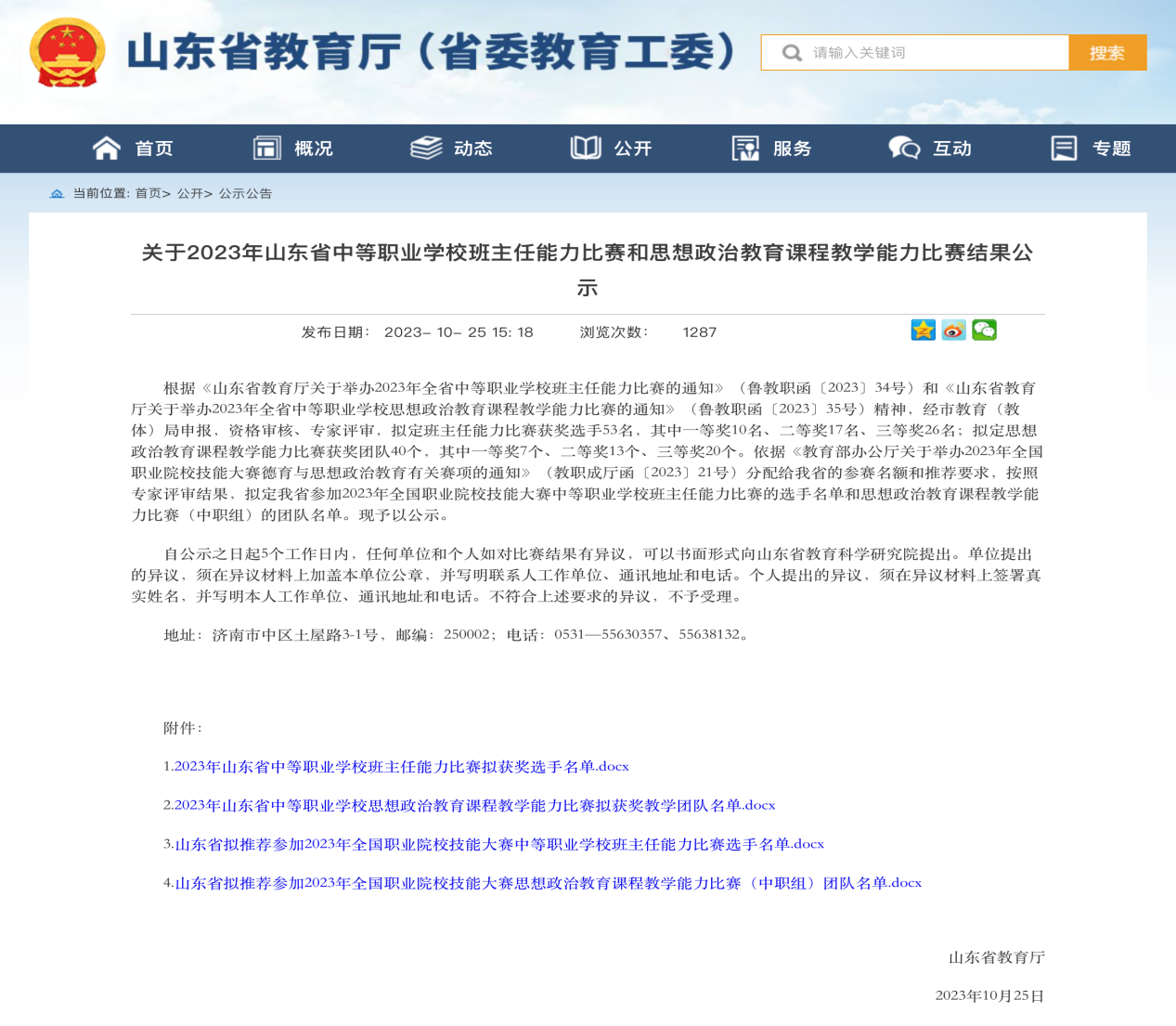Click the yellow star favorites share icon
This screenshot has height=1026, width=1176.
[923, 331]
